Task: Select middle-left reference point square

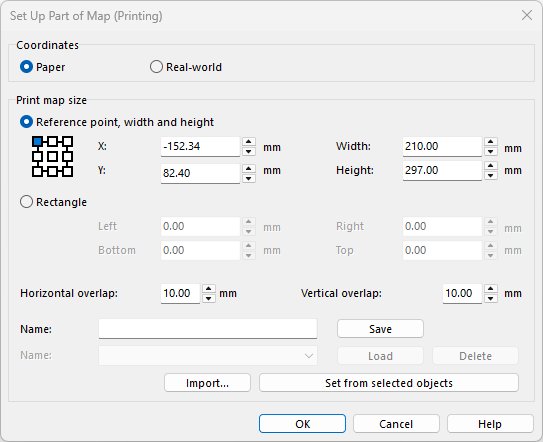Action: click(37, 157)
